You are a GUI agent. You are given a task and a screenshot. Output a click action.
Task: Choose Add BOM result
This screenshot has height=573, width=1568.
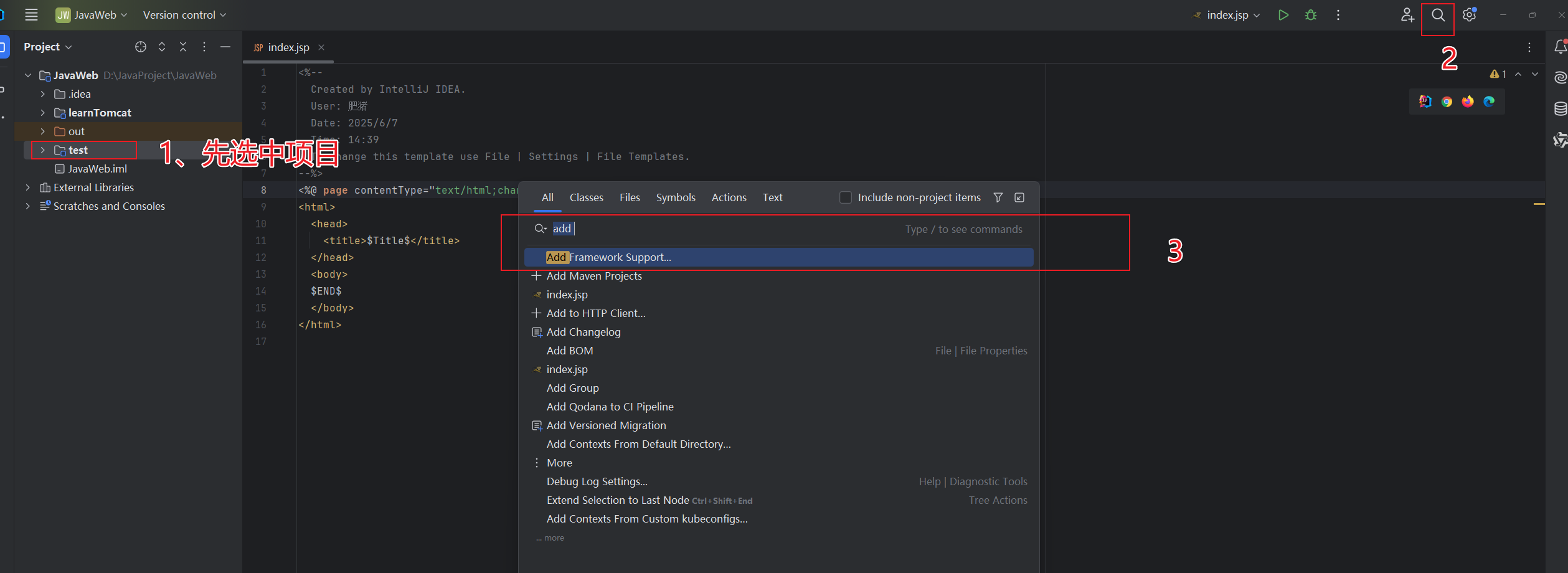(779, 351)
